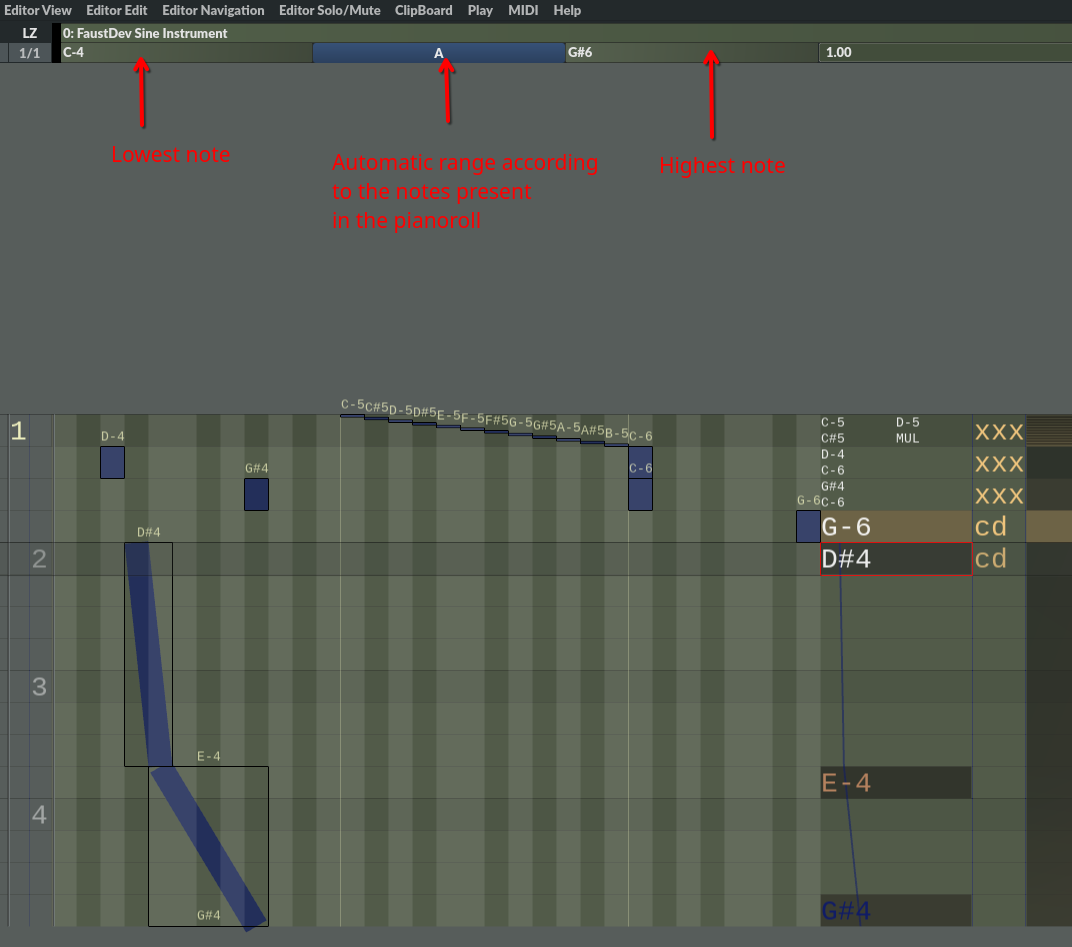Click the red-outlined D#4 text cell

[895, 559]
